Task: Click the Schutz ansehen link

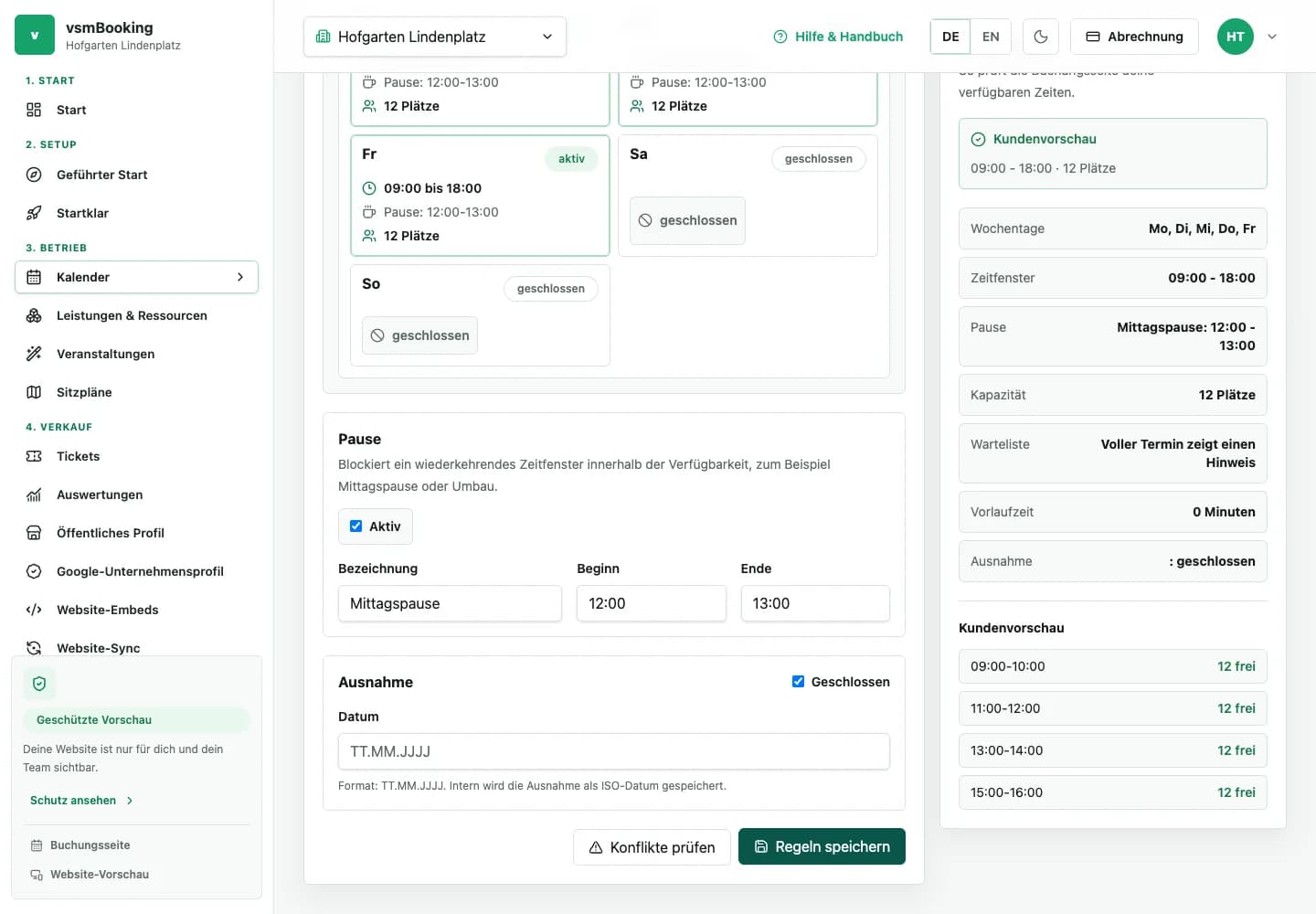Action: click(82, 801)
